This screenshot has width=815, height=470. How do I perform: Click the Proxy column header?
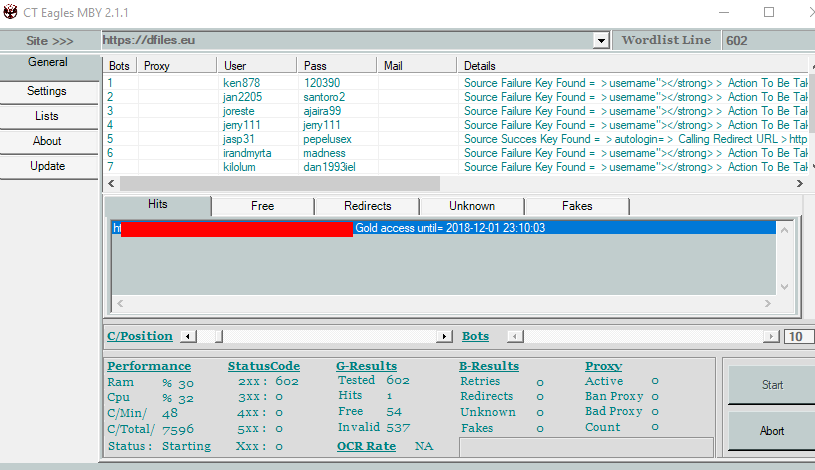(x=176, y=66)
